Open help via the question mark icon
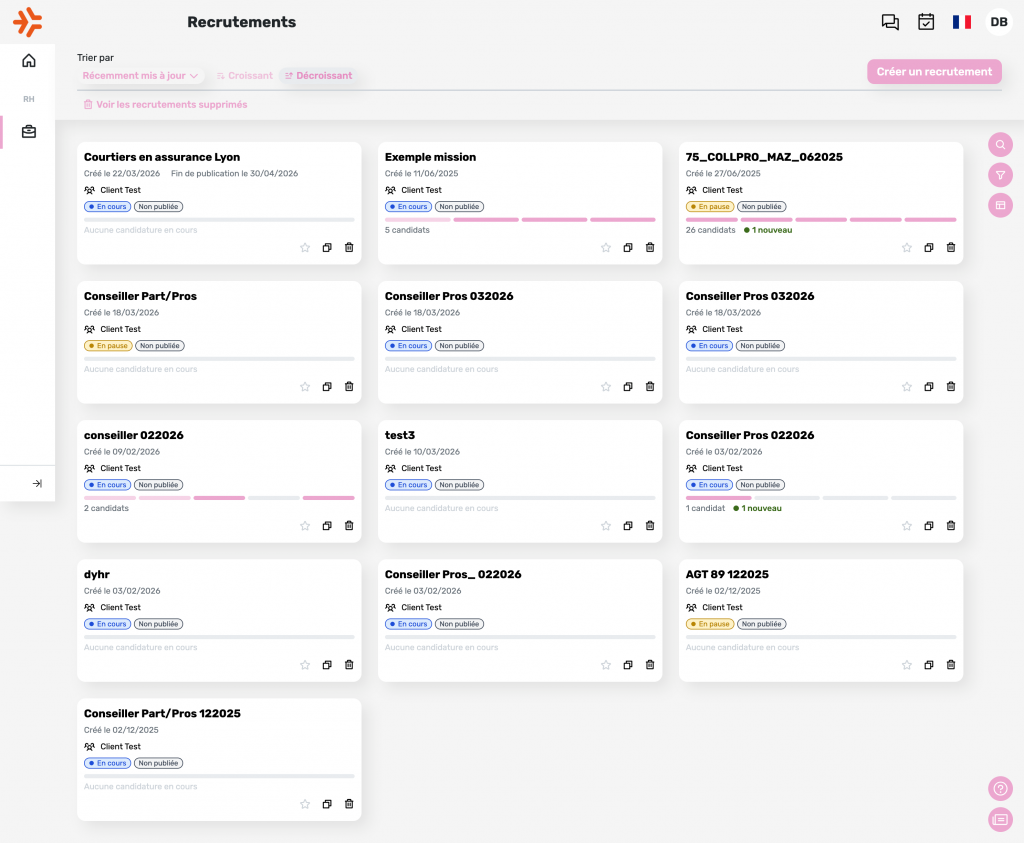Image resolution: width=1024 pixels, height=843 pixels. 1000,788
